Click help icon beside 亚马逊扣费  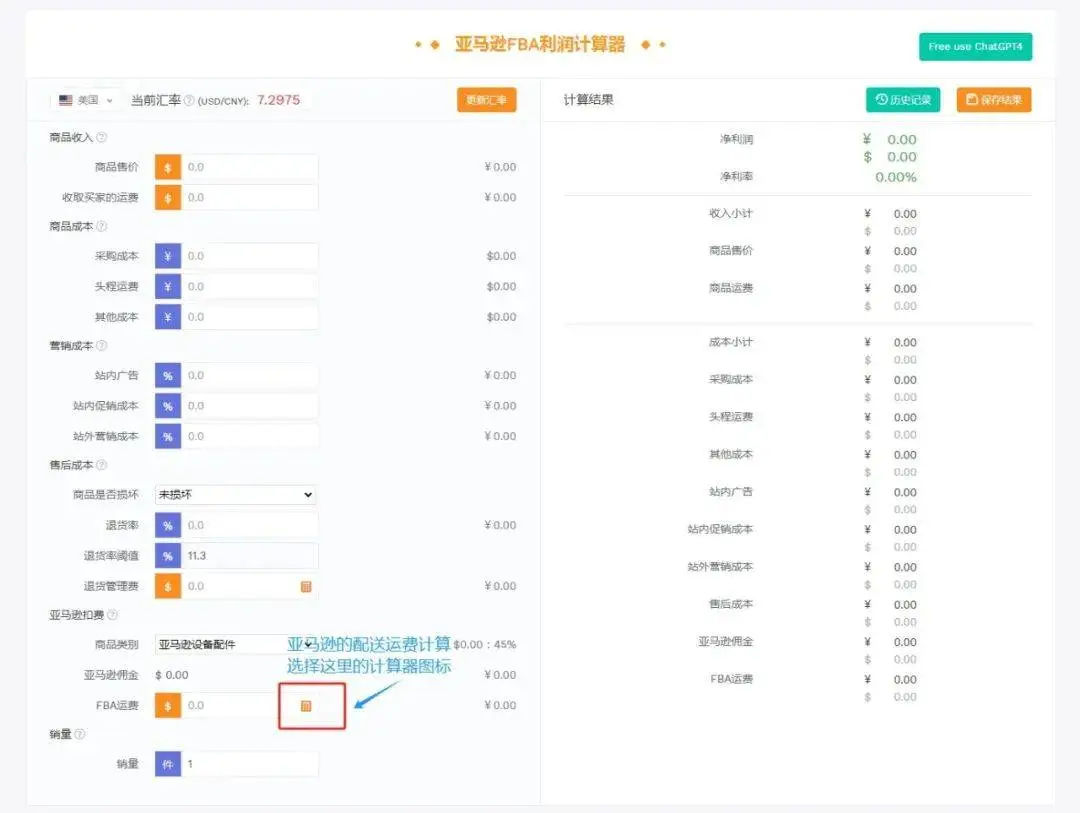112,615
